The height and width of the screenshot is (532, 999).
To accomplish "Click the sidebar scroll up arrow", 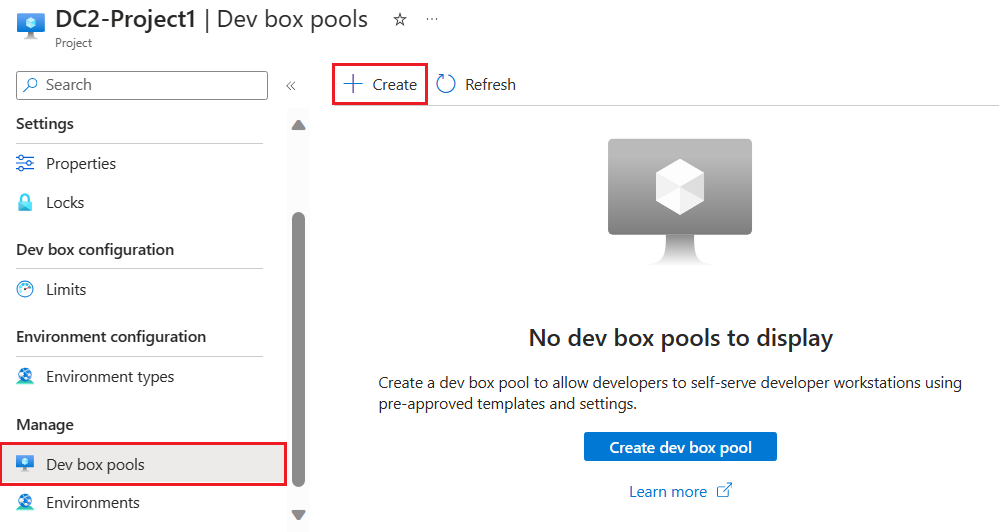I will [298, 124].
